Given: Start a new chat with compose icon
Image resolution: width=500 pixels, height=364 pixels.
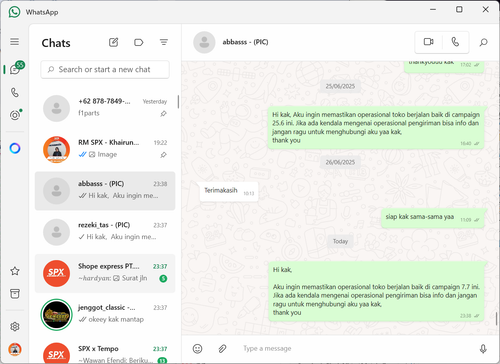Looking at the screenshot, I should pyautogui.click(x=114, y=42).
